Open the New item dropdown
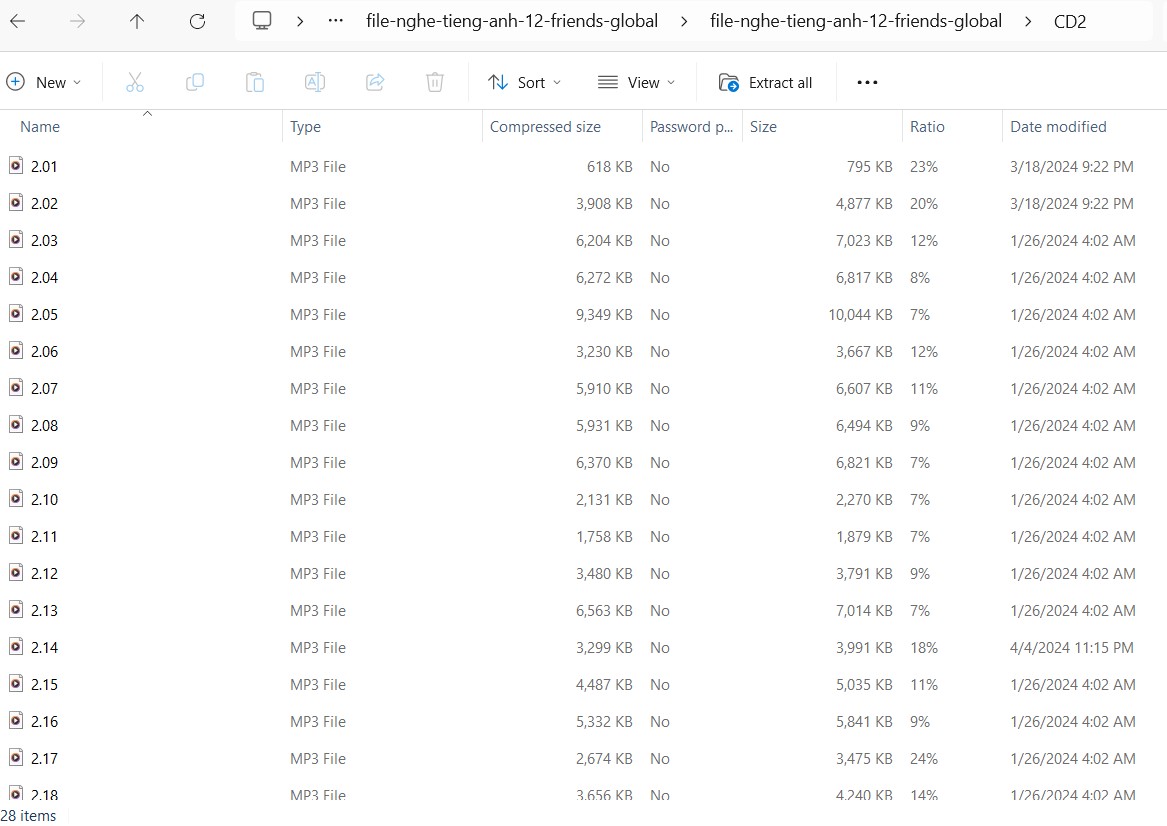 [45, 83]
